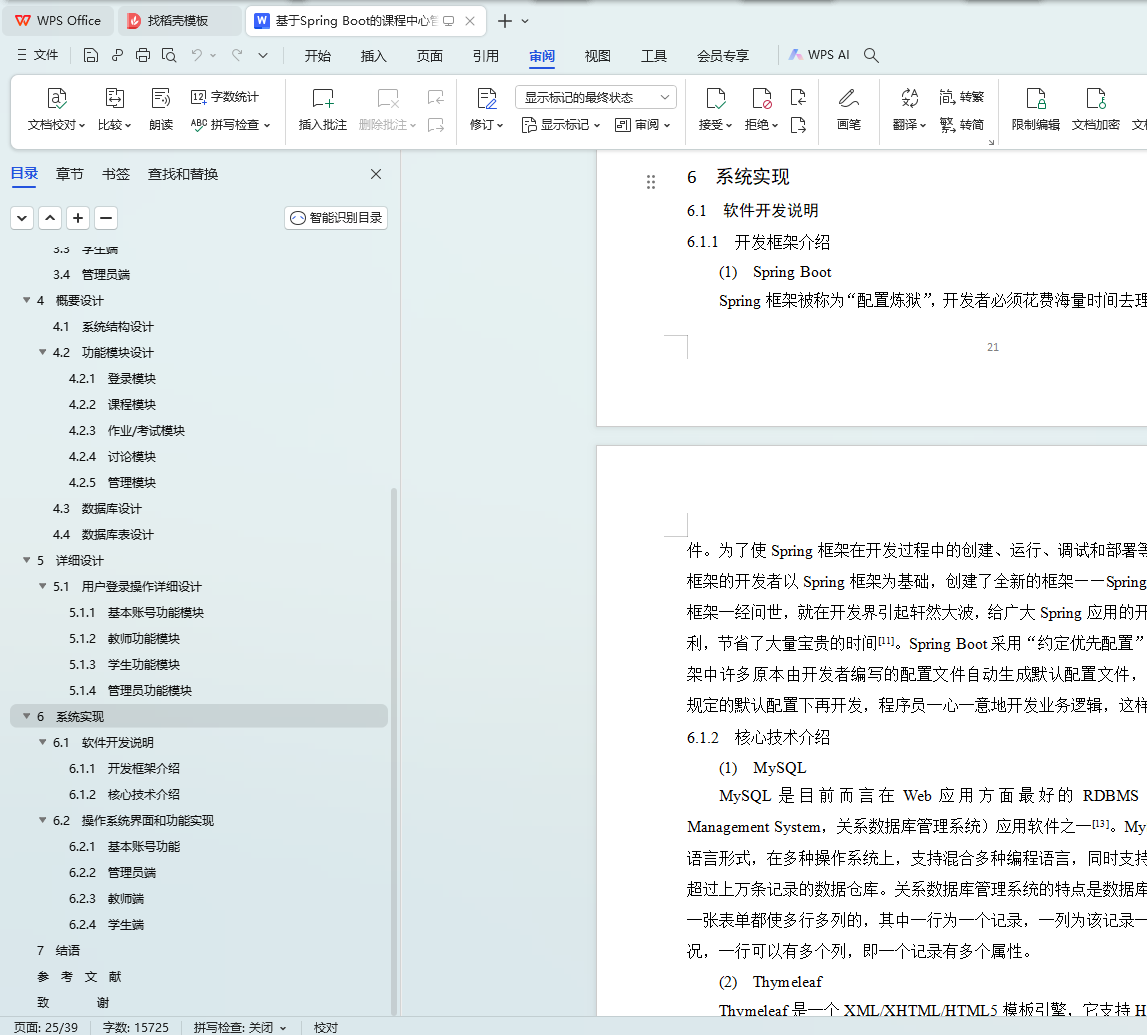Click the minus button in outline toolbar
This screenshot has width=1147, height=1035.
106,218
